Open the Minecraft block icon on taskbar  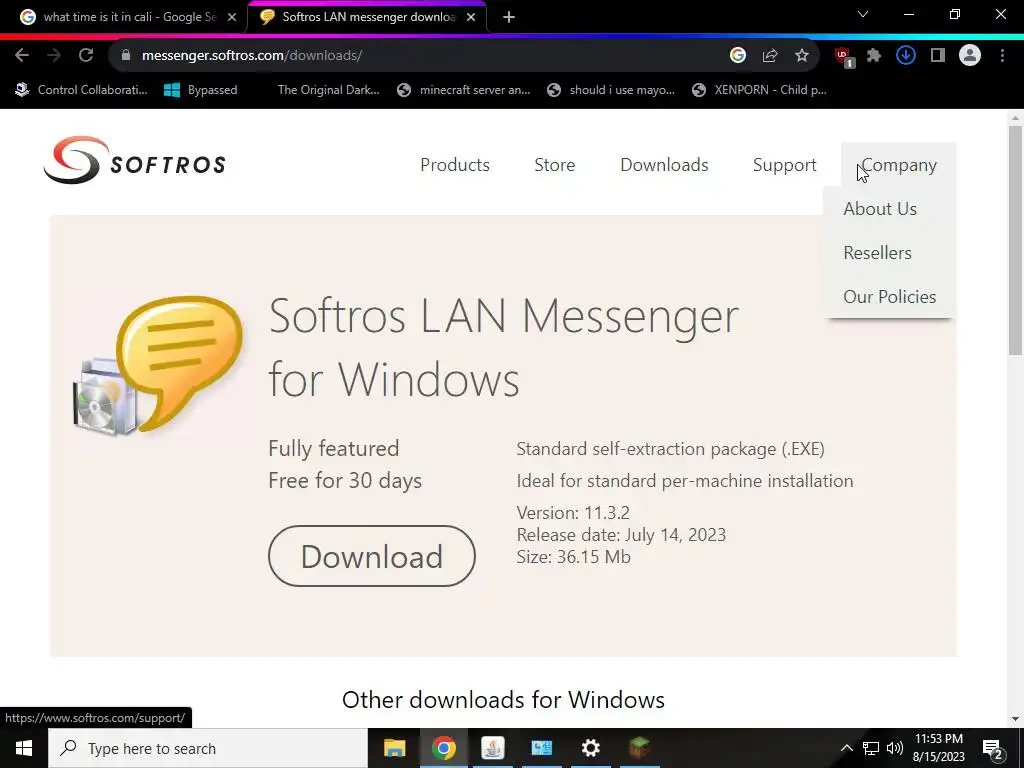[x=639, y=748]
